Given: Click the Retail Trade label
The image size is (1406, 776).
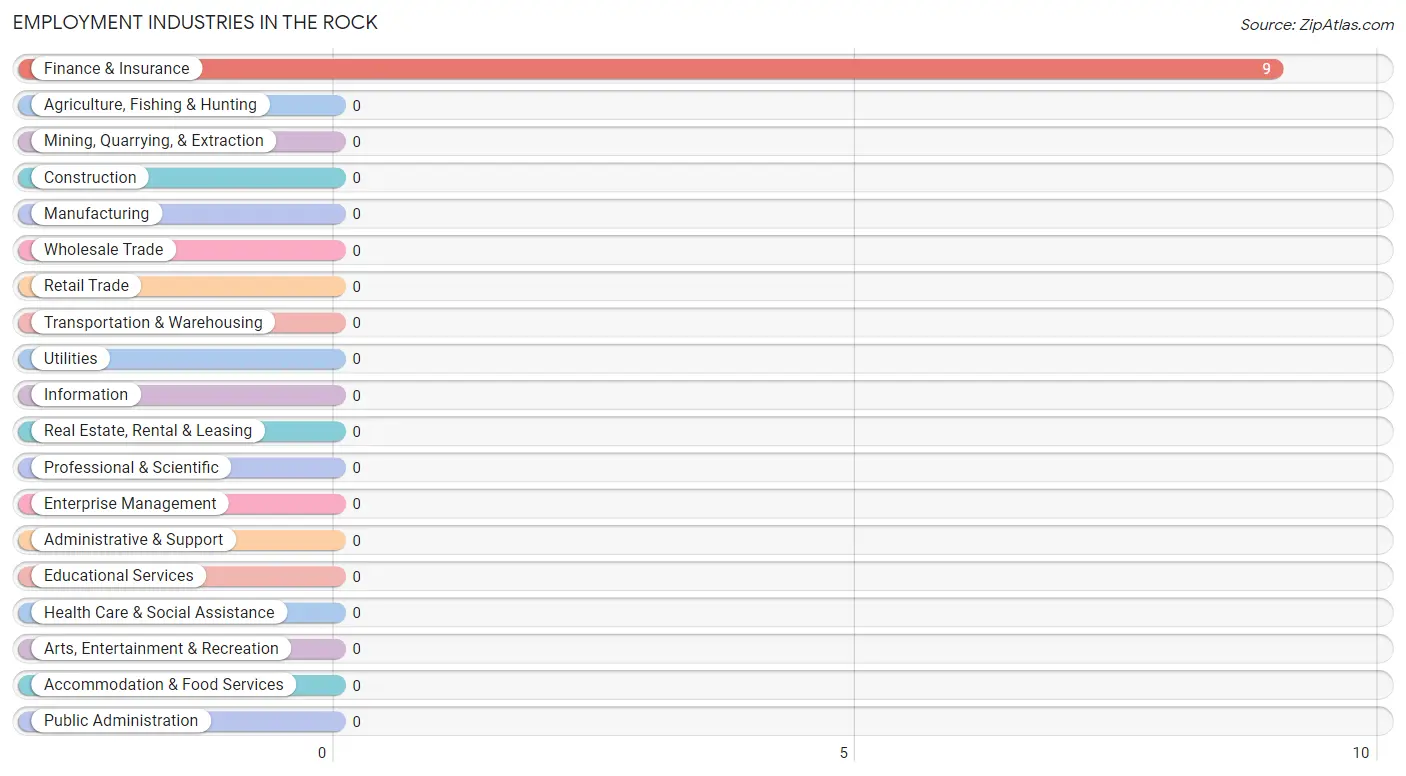Looking at the screenshot, I should click(86, 286).
